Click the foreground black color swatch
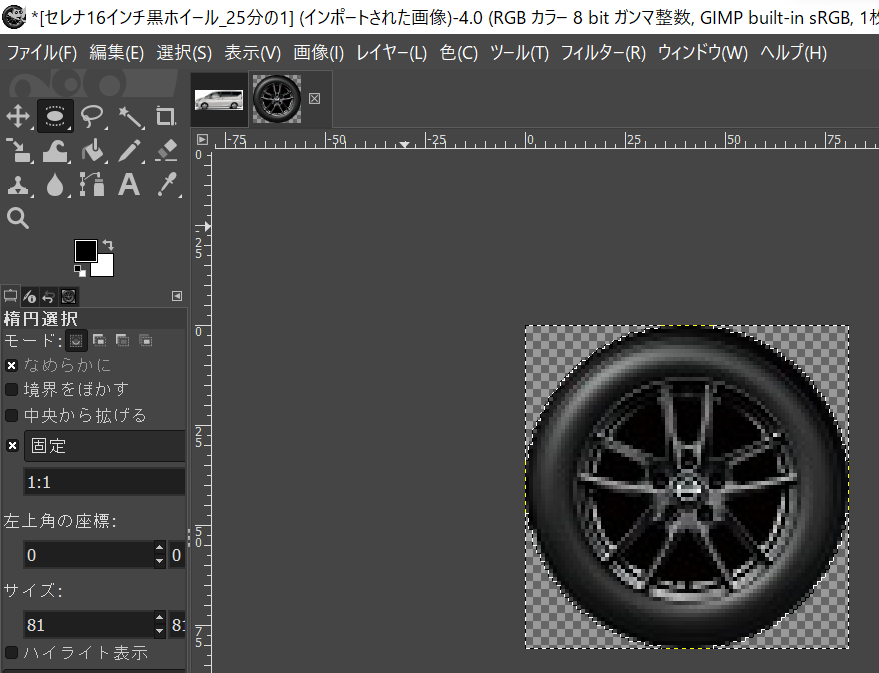 click(x=86, y=250)
